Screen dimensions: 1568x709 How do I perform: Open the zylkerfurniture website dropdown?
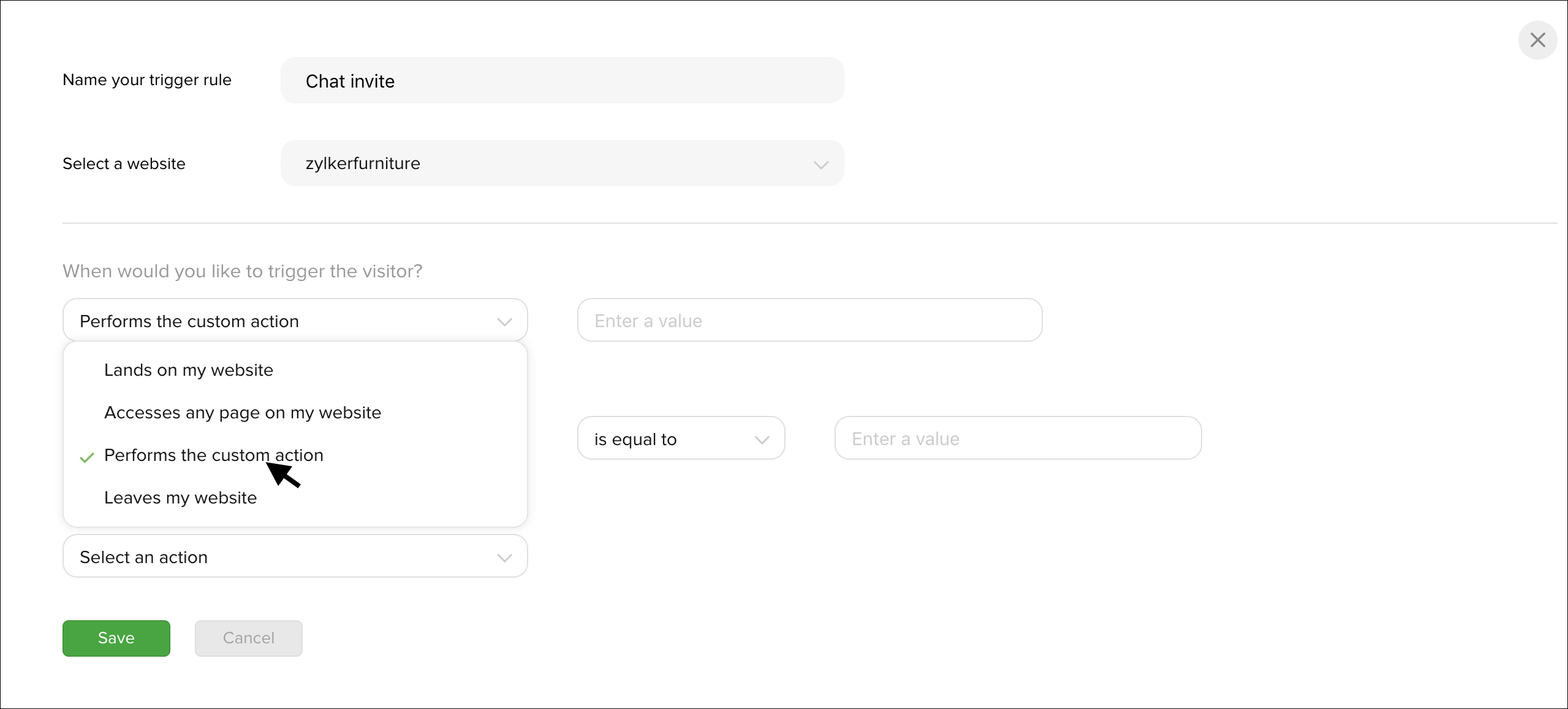(x=561, y=163)
